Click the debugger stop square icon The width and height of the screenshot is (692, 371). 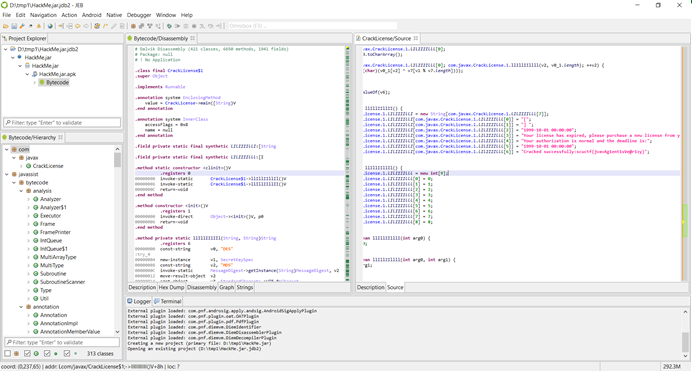194,26
